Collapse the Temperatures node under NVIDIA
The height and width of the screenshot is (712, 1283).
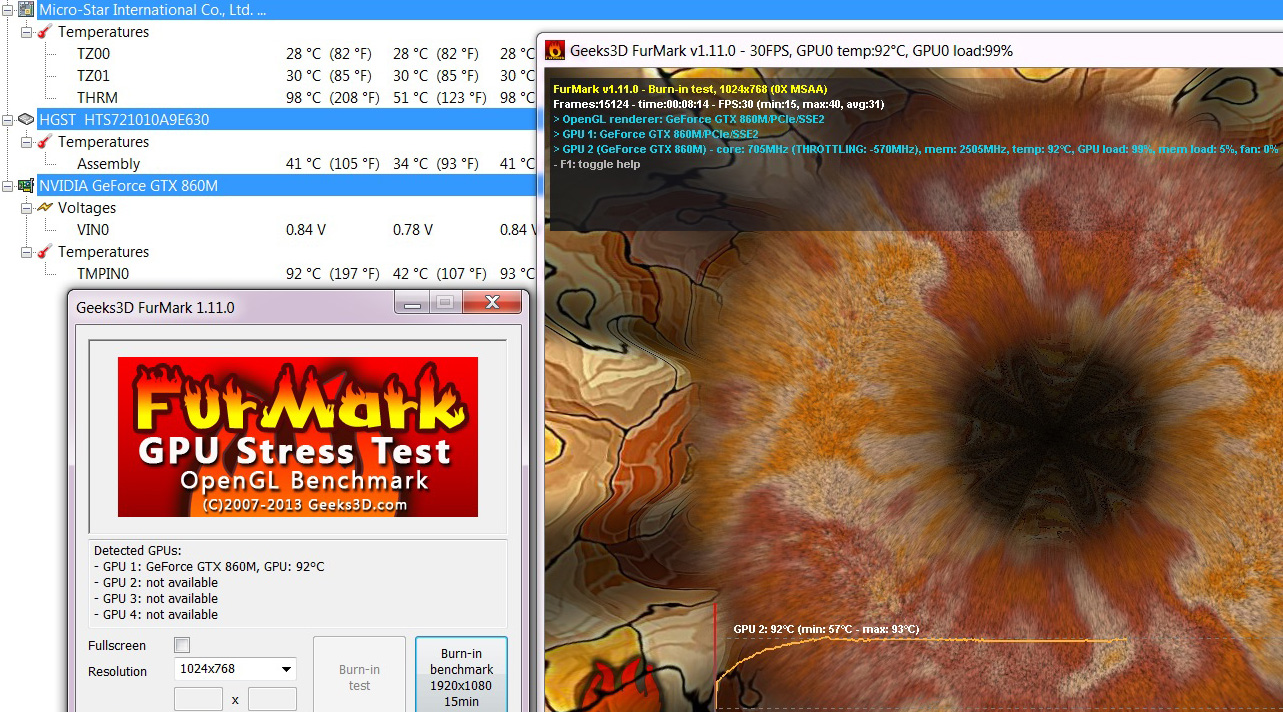coord(27,252)
